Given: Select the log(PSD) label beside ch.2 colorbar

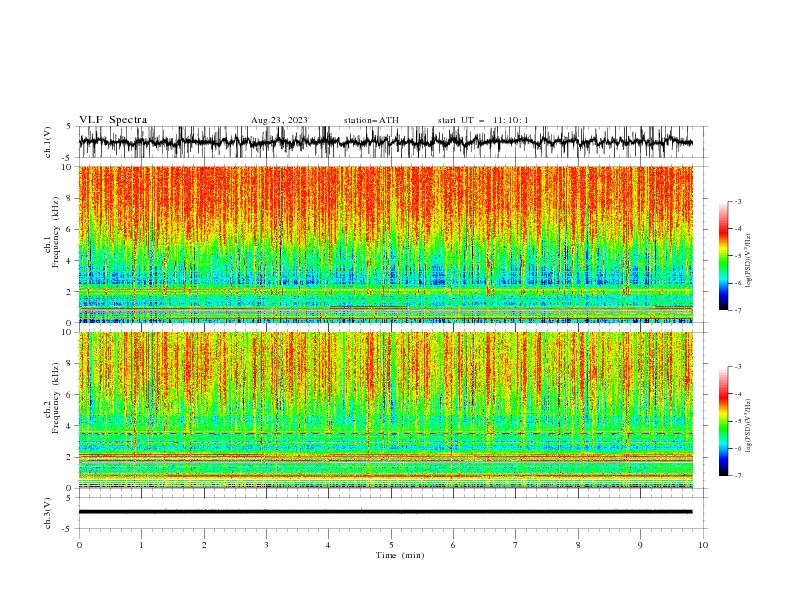Looking at the screenshot, I should tap(749, 426).
